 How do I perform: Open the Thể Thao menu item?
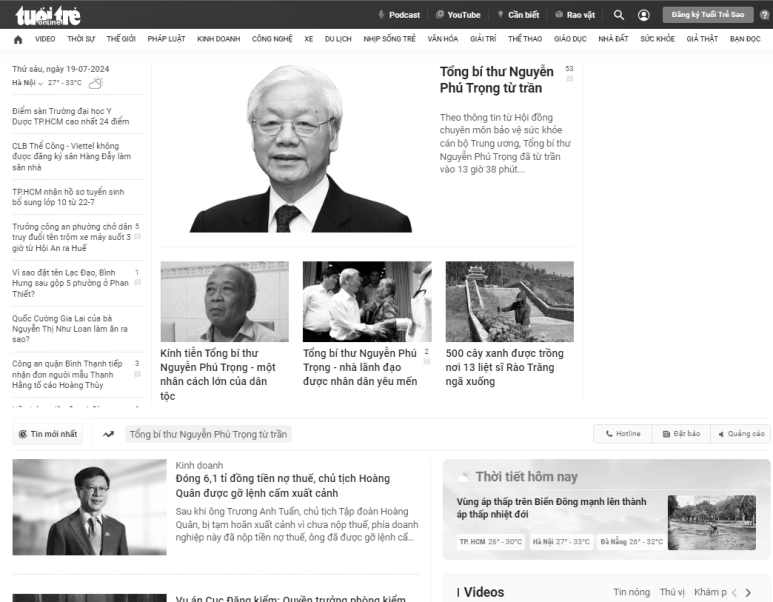click(524, 39)
